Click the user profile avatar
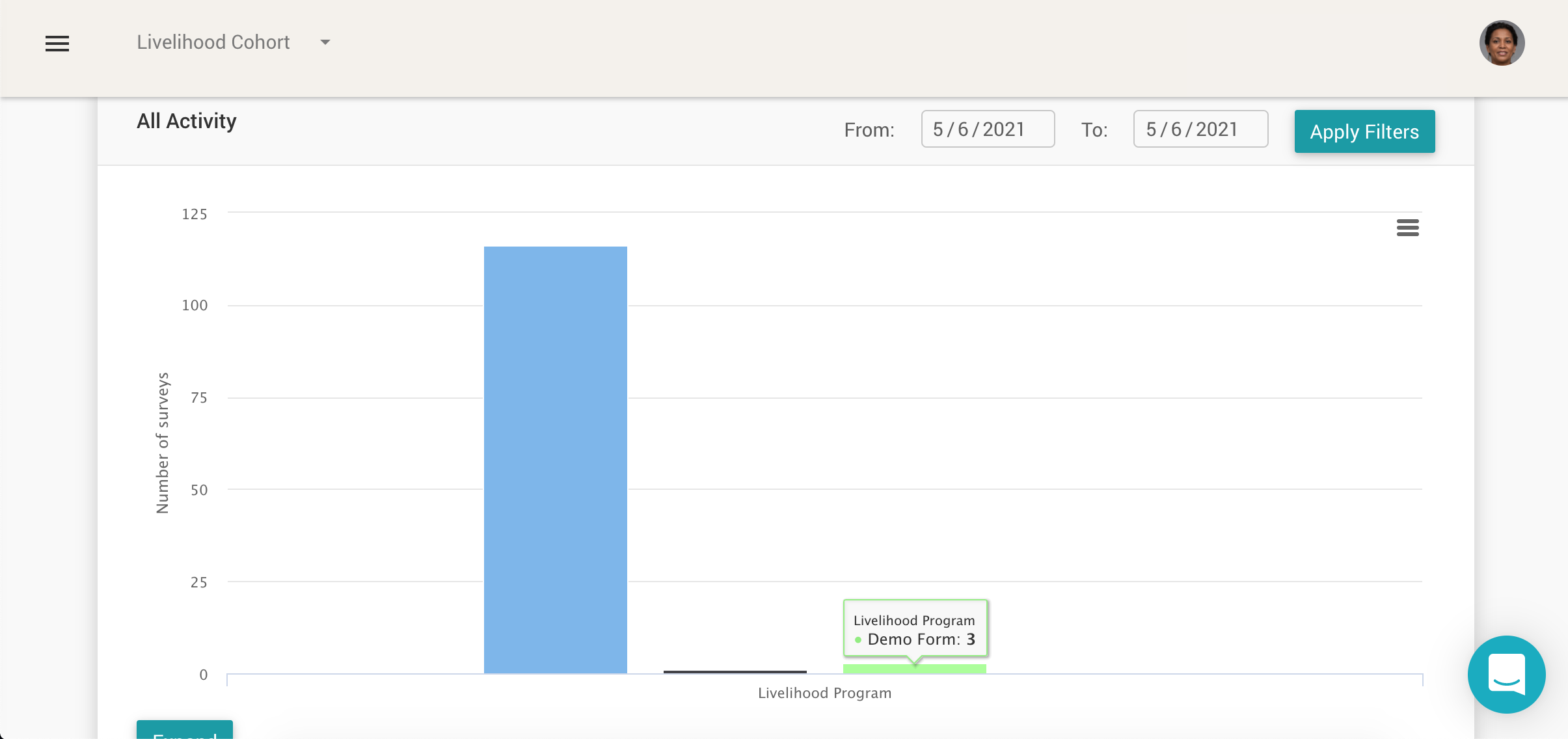This screenshot has height=739, width=1568. pyautogui.click(x=1502, y=43)
